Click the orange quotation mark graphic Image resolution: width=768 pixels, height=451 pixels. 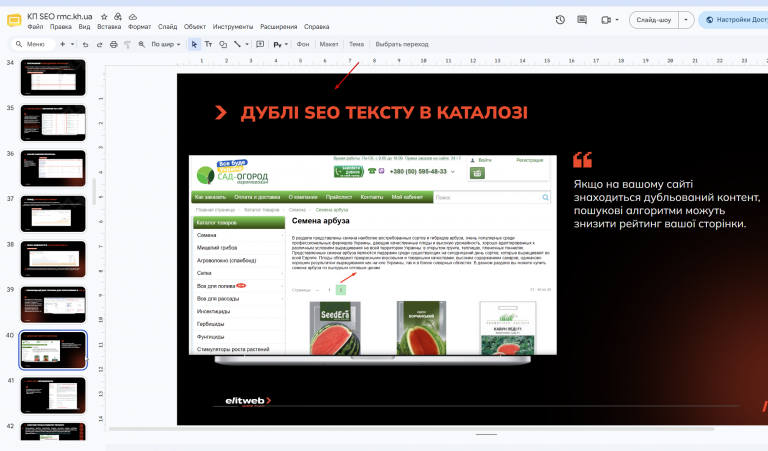[582, 160]
